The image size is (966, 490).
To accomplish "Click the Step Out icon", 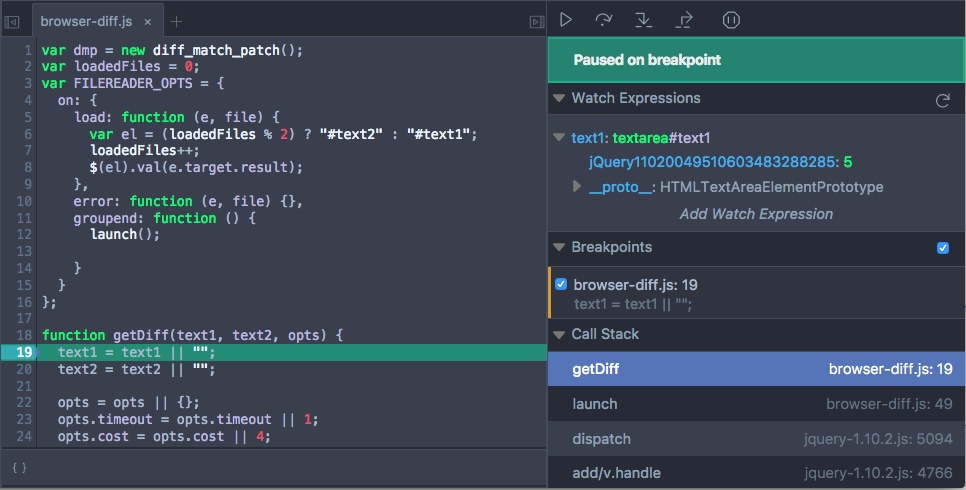I will 685,19.
